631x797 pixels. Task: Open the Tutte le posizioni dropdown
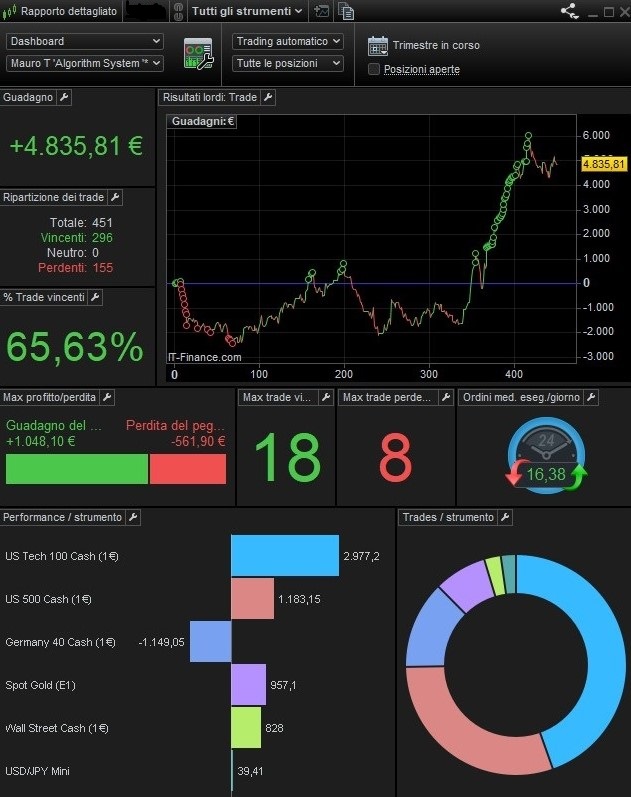coord(288,64)
